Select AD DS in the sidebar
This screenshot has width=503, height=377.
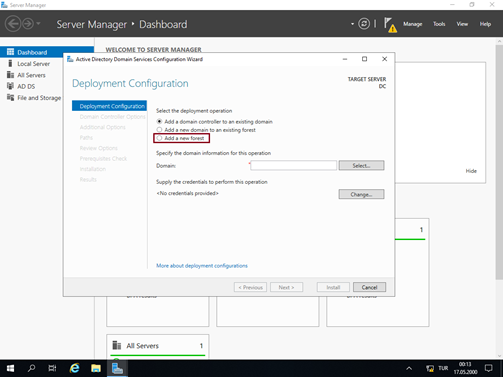coord(26,86)
